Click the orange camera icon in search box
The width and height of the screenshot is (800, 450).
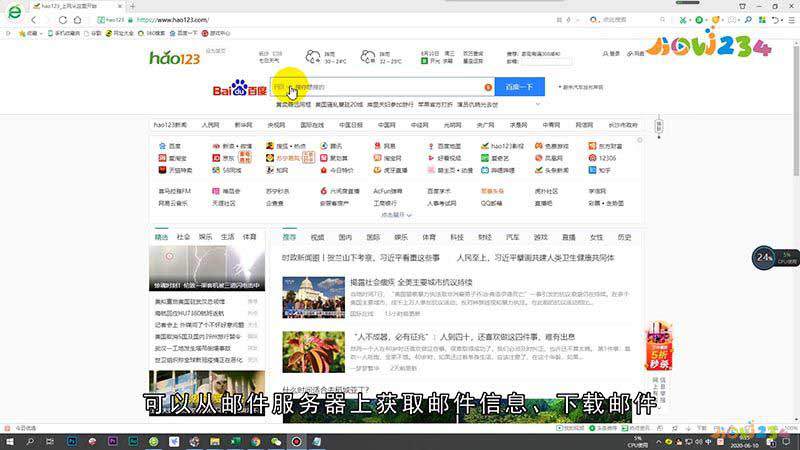488,87
